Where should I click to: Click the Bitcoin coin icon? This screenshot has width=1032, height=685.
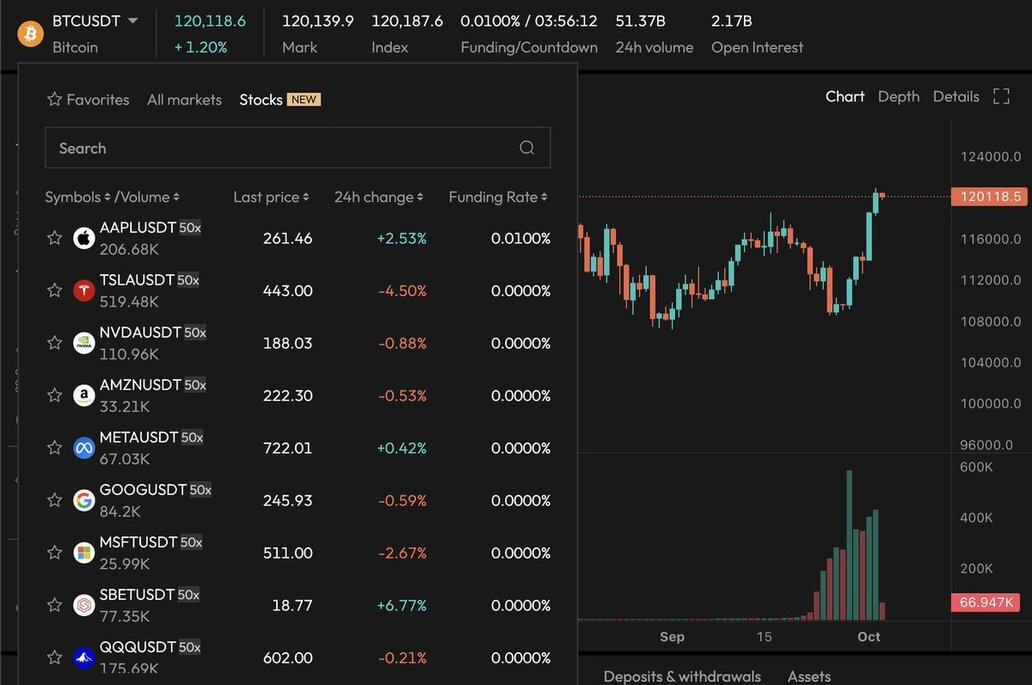pyautogui.click(x=30, y=33)
